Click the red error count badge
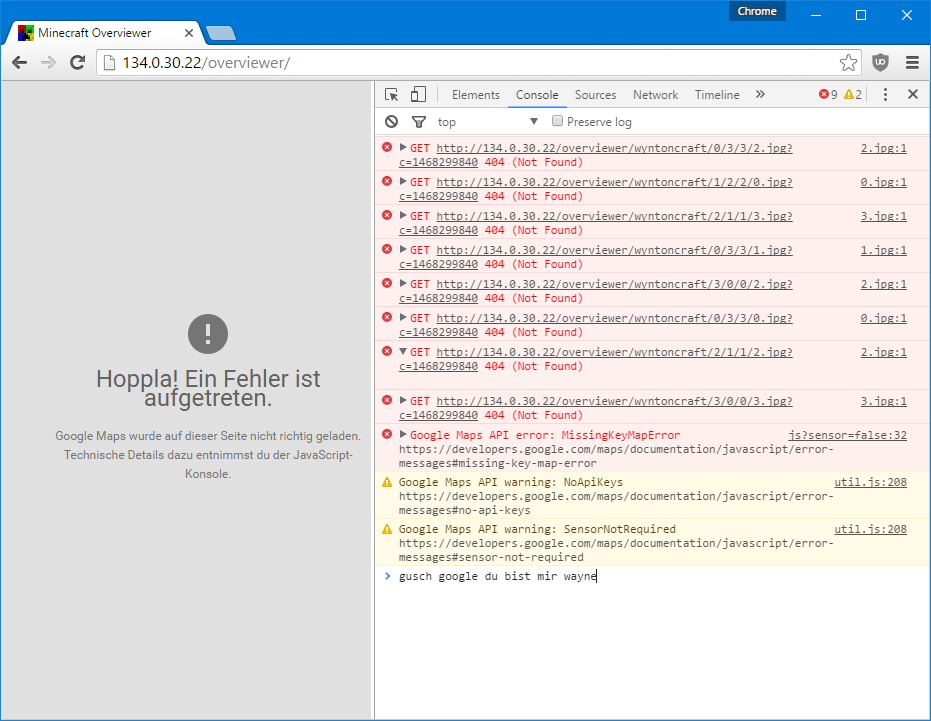This screenshot has height=721, width=931. tap(828, 95)
